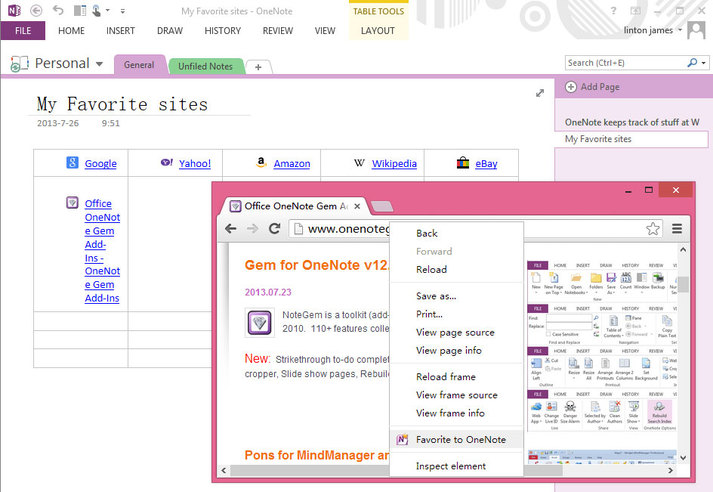Expand the Personal notebook dropdown
The height and width of the screenshot is (492, 713).
click(x=99, y=64)
